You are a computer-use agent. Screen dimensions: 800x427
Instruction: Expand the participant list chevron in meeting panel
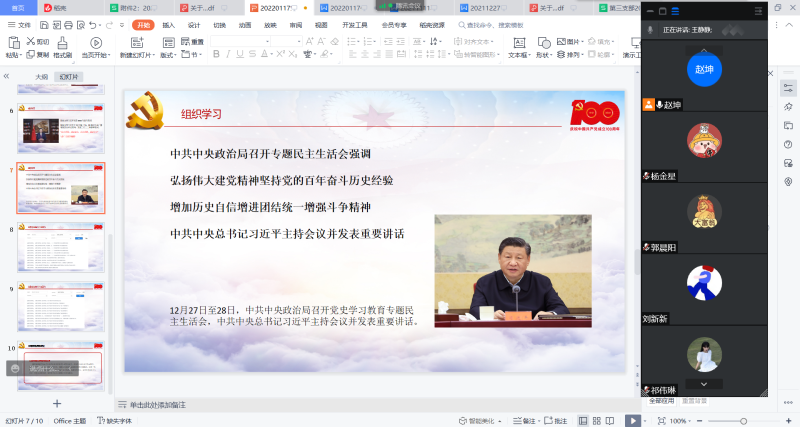[704, 383]
